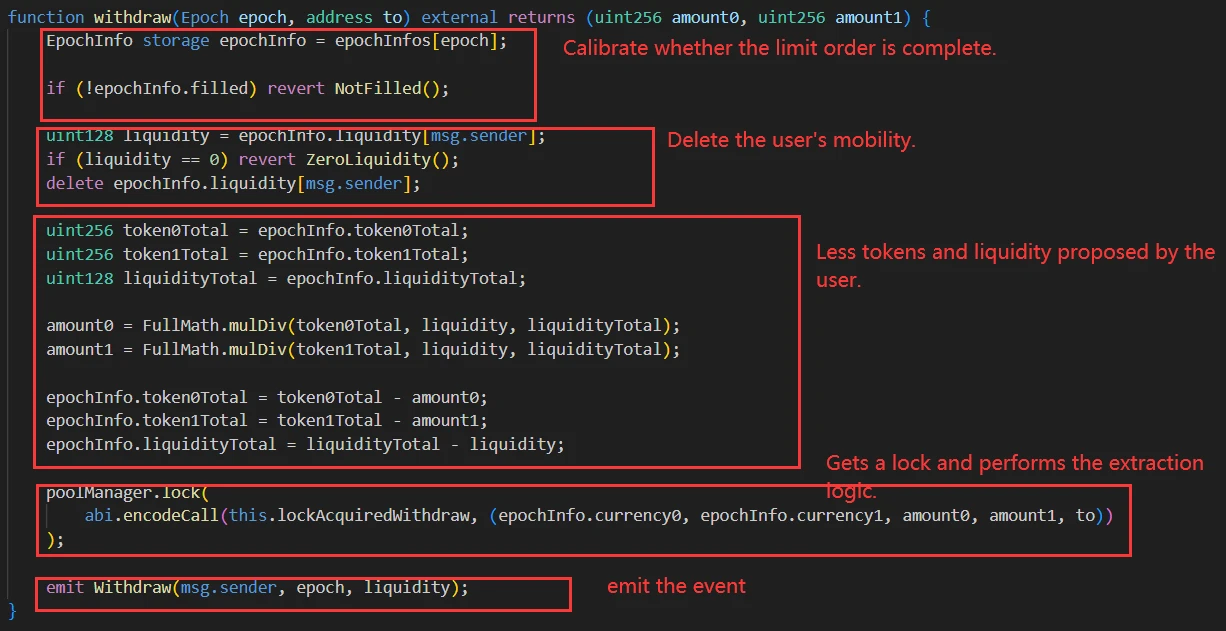Click the poolManager.lock( call

pos(127,493)
